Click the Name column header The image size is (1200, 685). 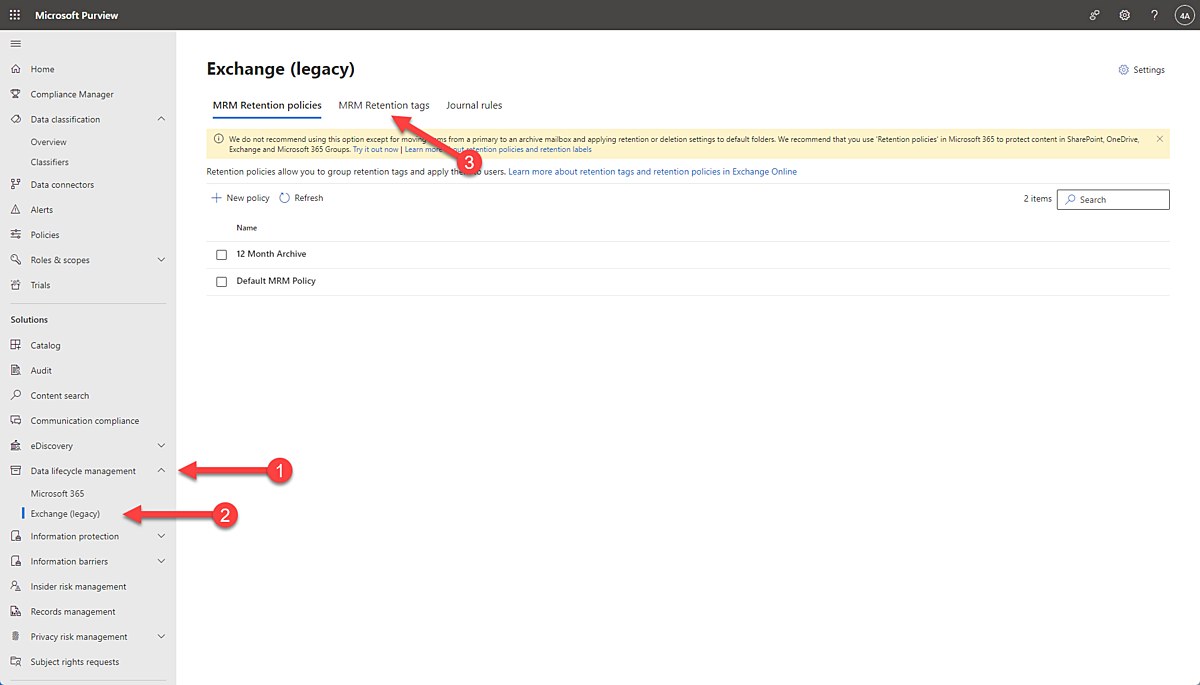tap(246, 228)
